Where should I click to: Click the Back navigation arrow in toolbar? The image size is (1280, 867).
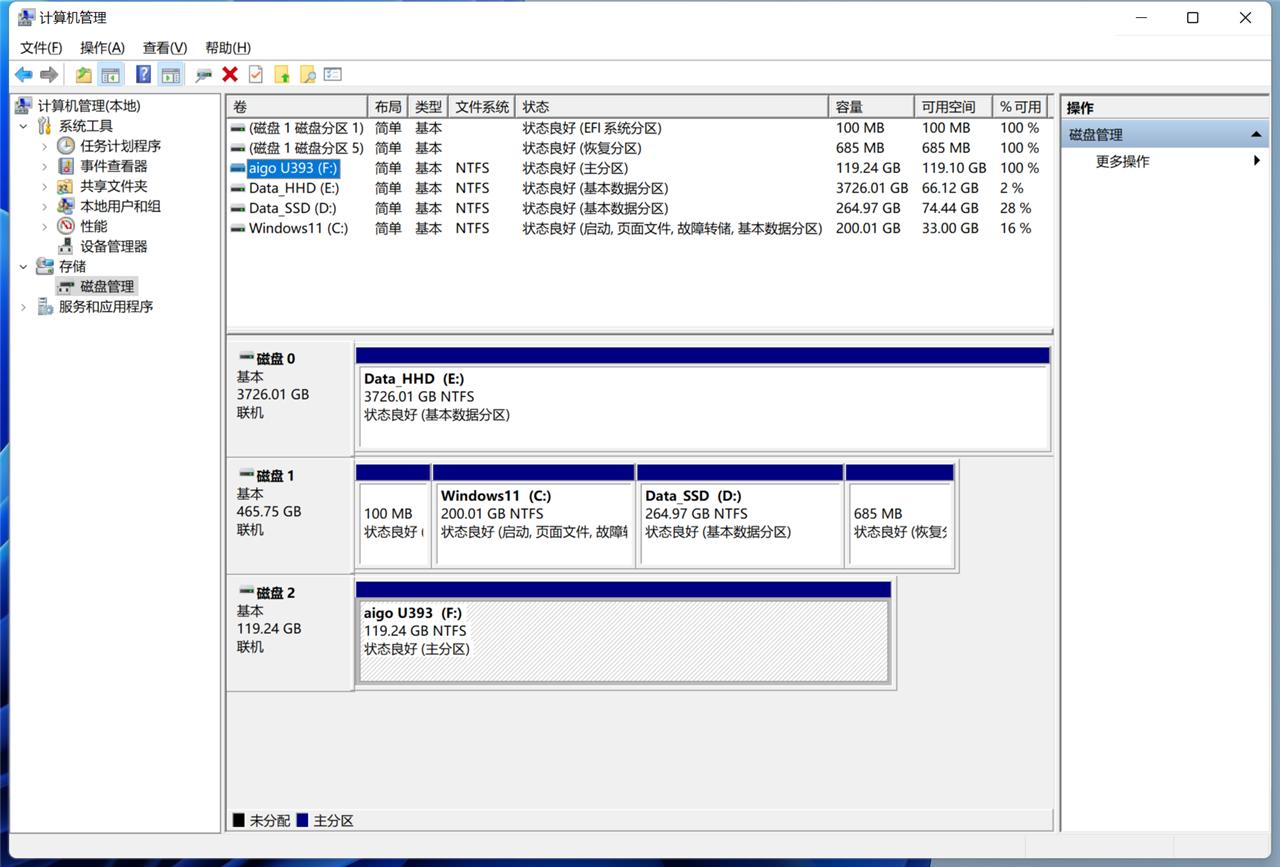pyautogui.click(x=23, y=74)
